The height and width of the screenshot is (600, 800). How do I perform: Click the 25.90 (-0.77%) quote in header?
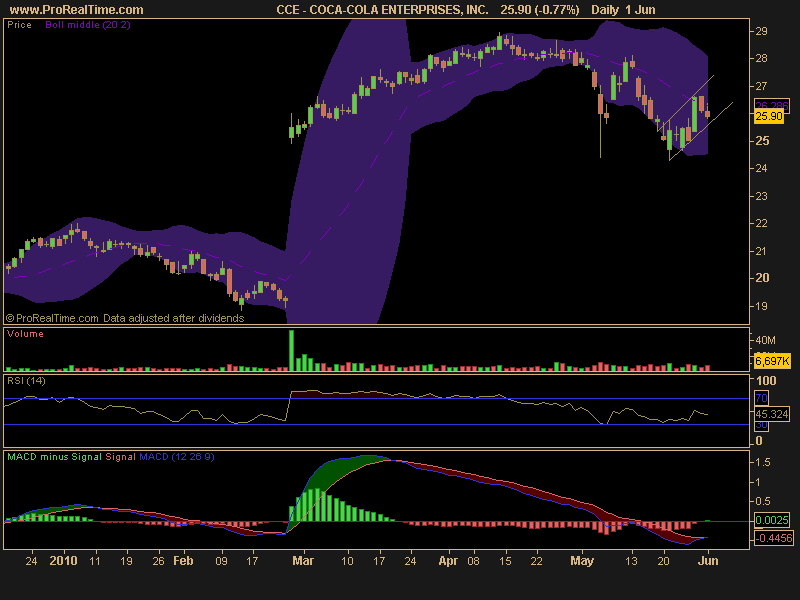click(x=540, y=10)
